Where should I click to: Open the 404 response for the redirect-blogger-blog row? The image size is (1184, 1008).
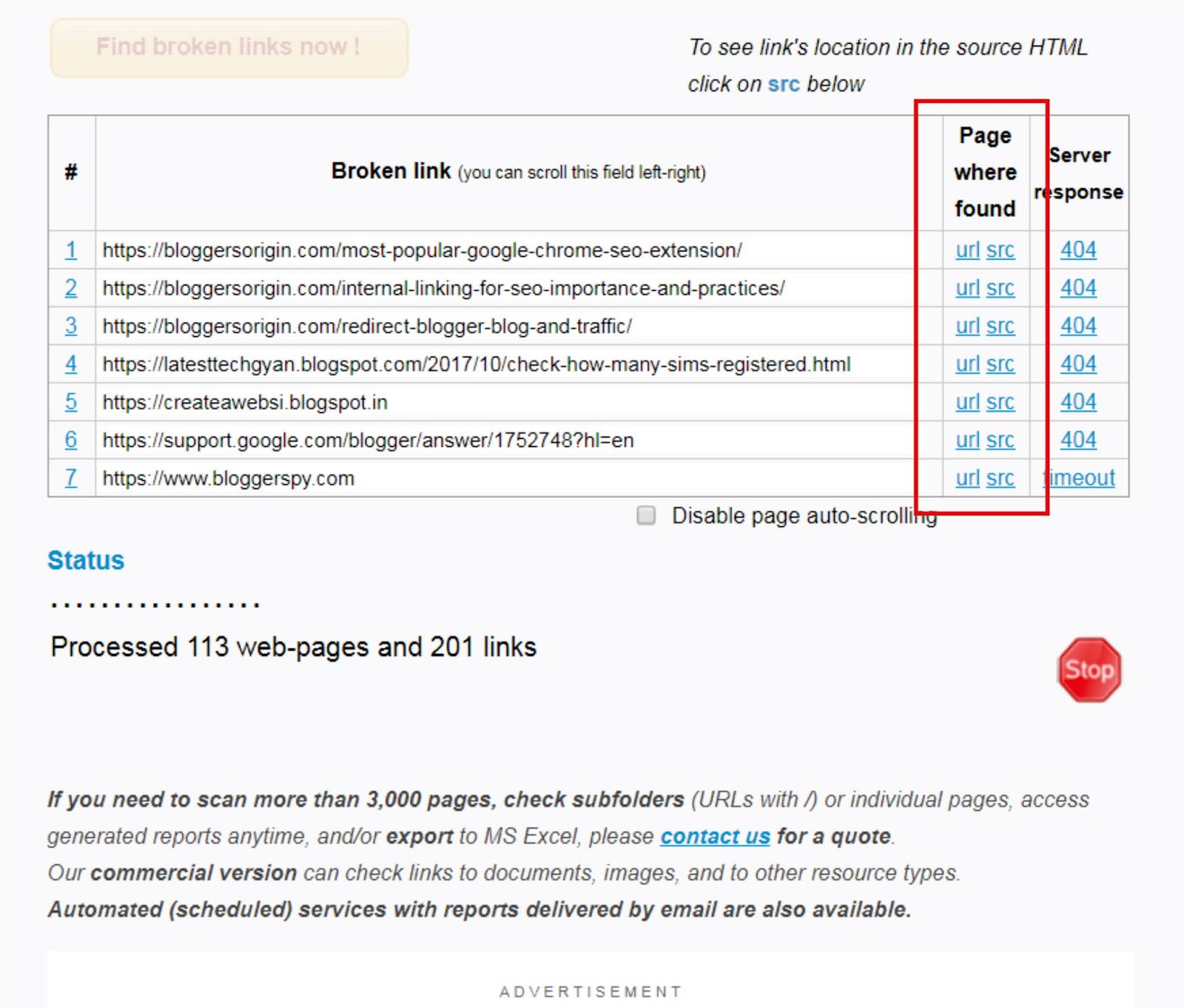click(1078, 326)
